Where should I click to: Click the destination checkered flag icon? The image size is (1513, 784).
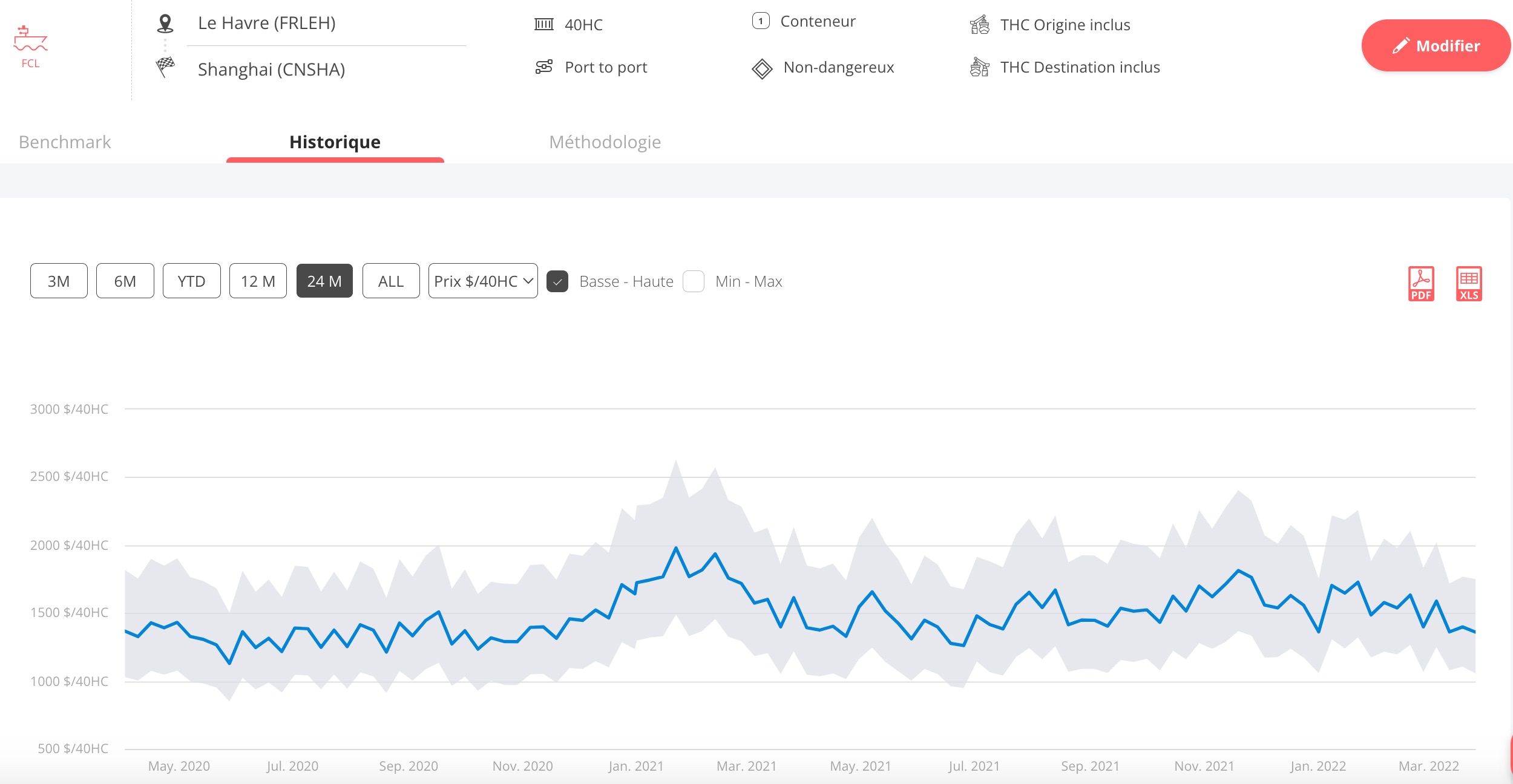pyautogui.click(x=165, y=67)
